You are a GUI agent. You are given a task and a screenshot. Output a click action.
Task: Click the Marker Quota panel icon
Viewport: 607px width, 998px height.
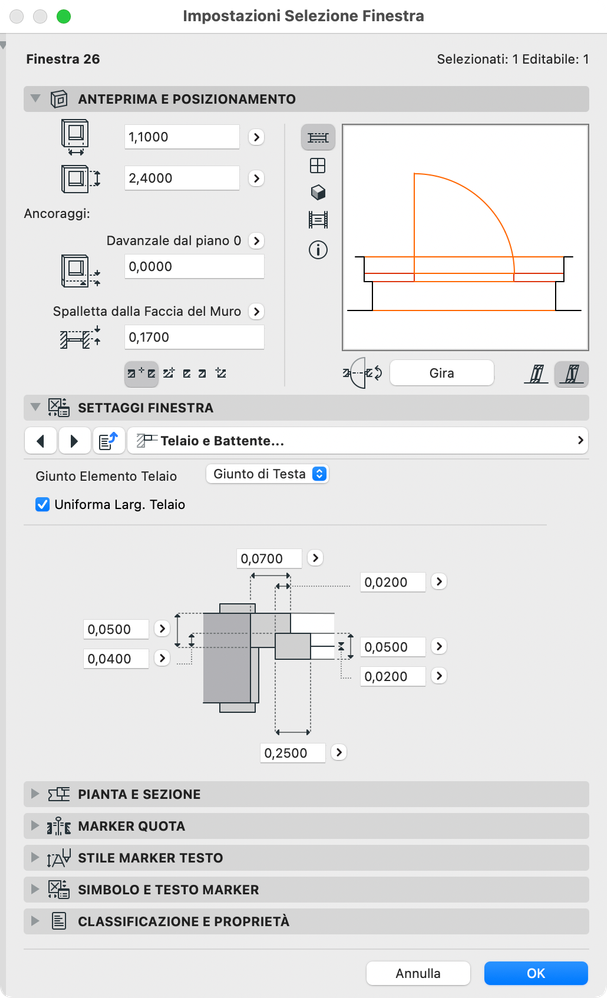point(59,826)
